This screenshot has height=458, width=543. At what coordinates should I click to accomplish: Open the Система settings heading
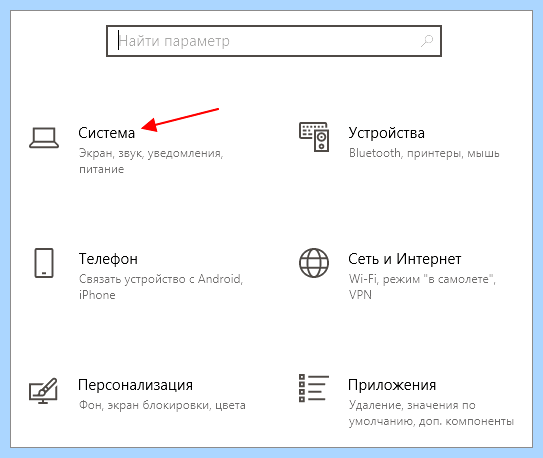[106, 133]
